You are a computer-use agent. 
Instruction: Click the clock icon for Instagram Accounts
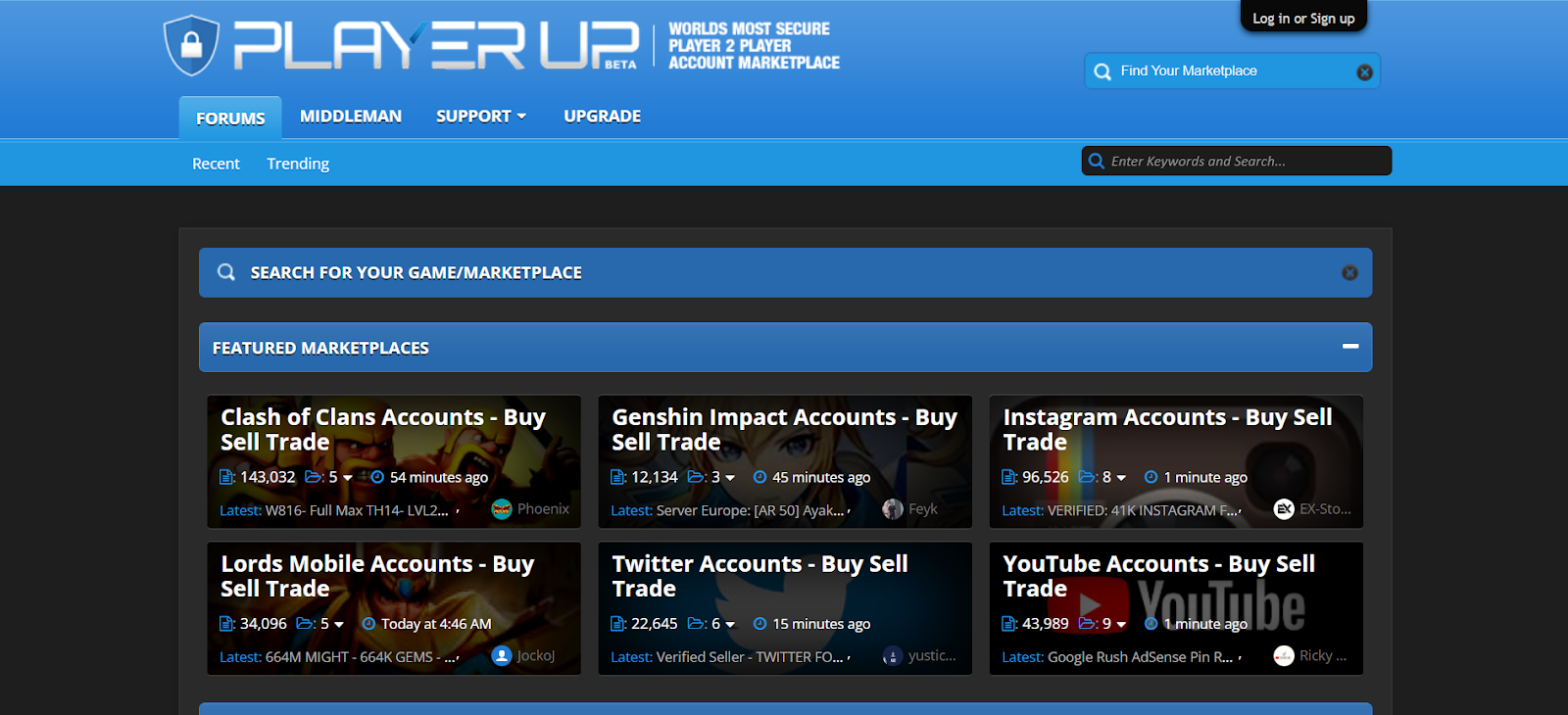click(1151, 477)
